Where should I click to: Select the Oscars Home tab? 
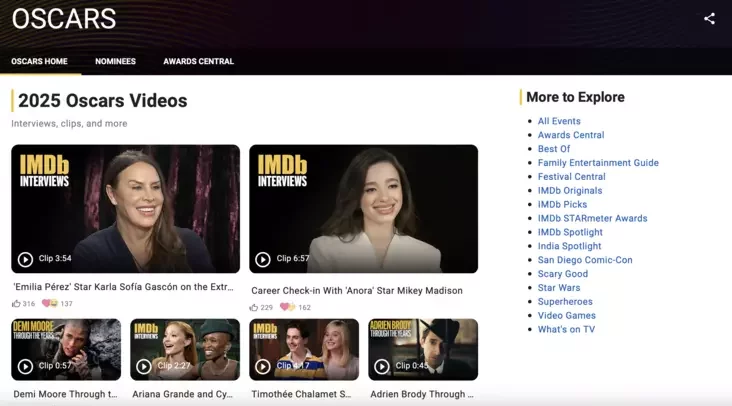pos(40,61)
